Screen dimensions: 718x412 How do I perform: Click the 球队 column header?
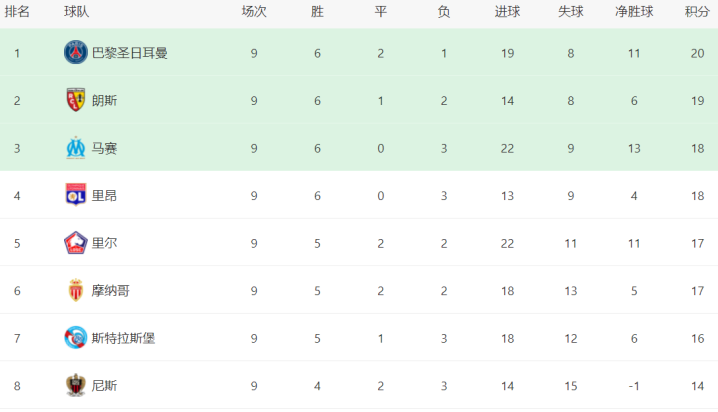[x=76, y=12]
